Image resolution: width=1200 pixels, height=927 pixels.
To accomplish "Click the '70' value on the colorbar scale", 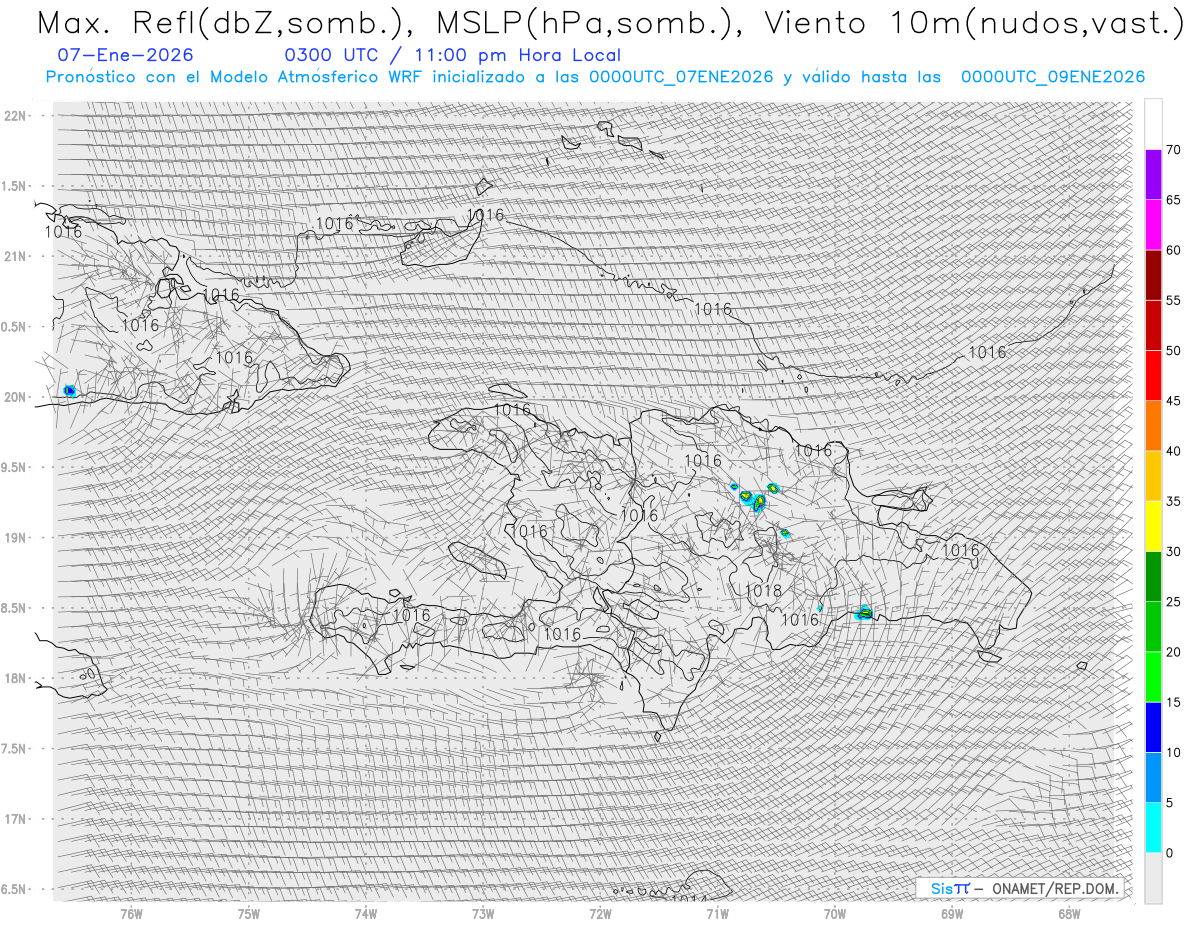I will pos(1173,150).
